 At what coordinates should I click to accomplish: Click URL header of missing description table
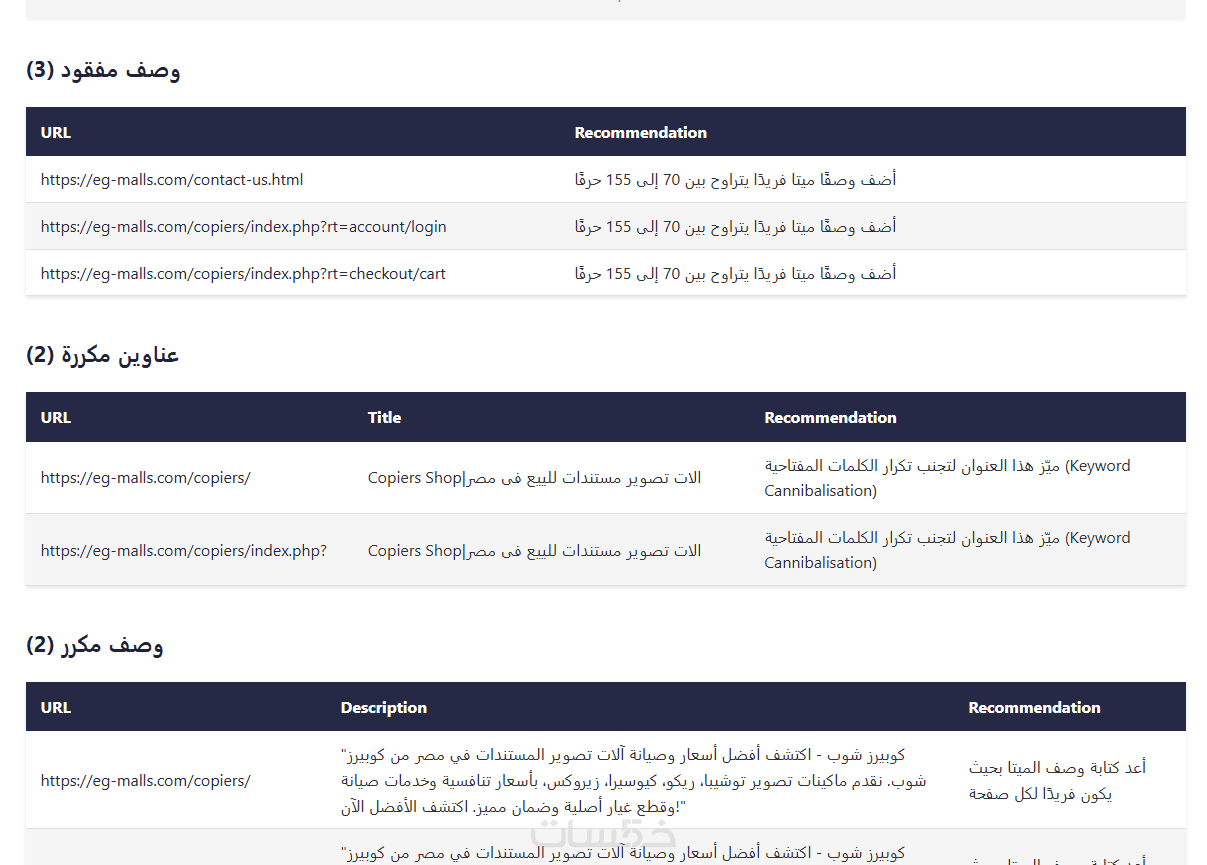pos(56,132)
